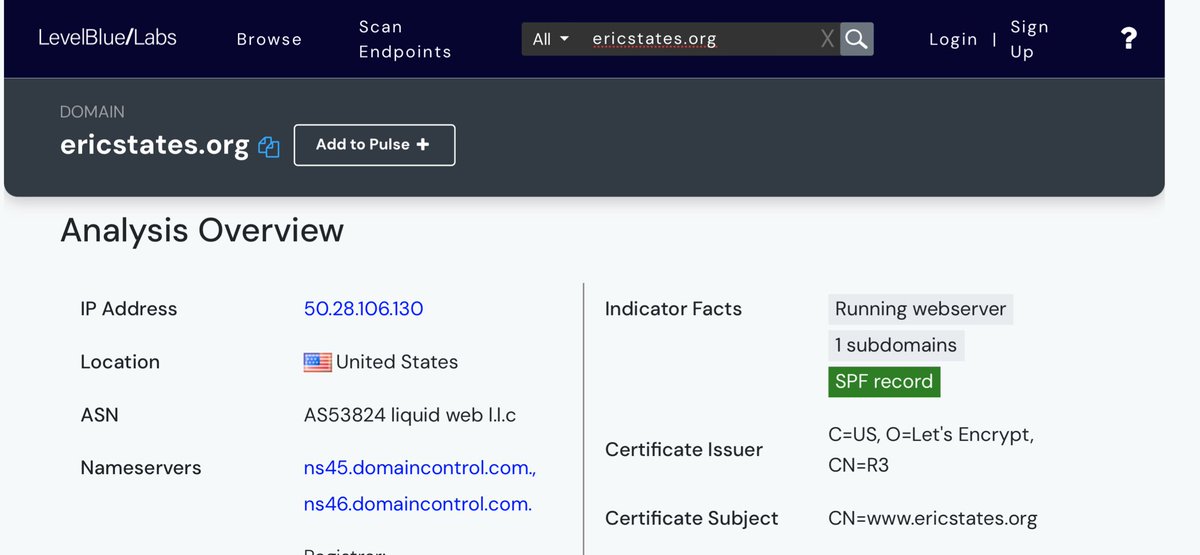The width and height of the screenshot is (1200, 555).
Task: Open help via the question mark icon
Action: [1128, 39]
